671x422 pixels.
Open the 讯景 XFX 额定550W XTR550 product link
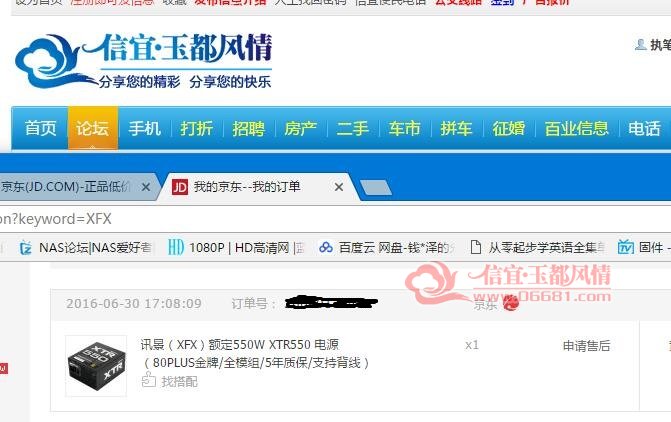coord(240,345)
